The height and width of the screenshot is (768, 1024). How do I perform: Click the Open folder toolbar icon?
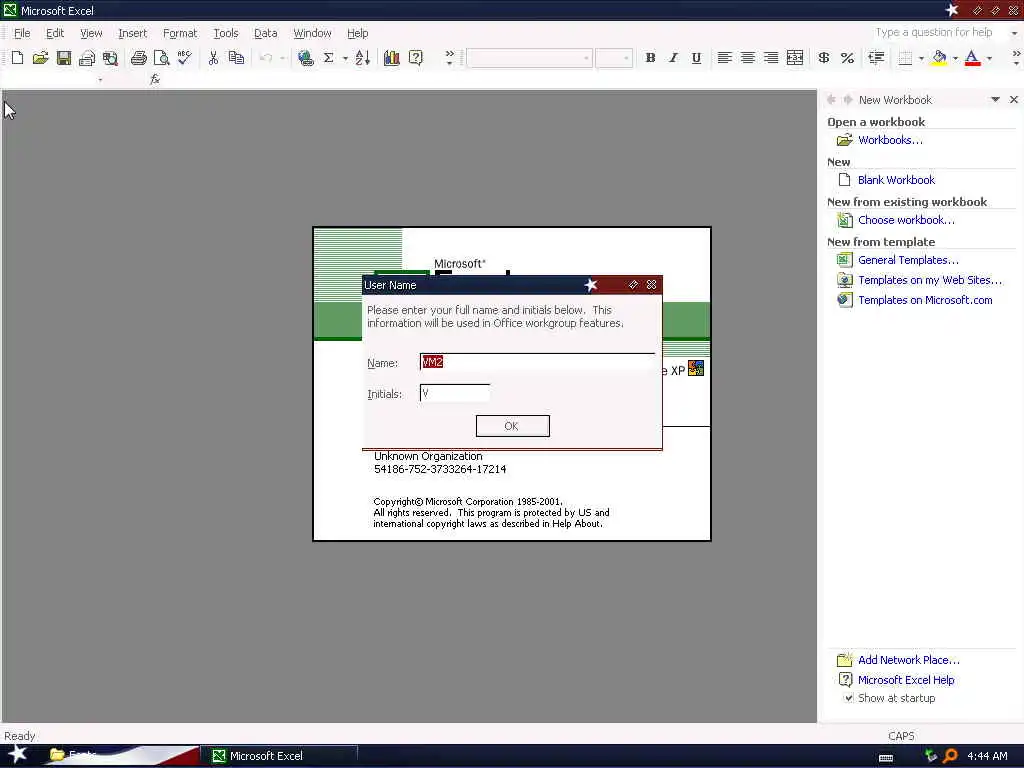coord(40,58)
